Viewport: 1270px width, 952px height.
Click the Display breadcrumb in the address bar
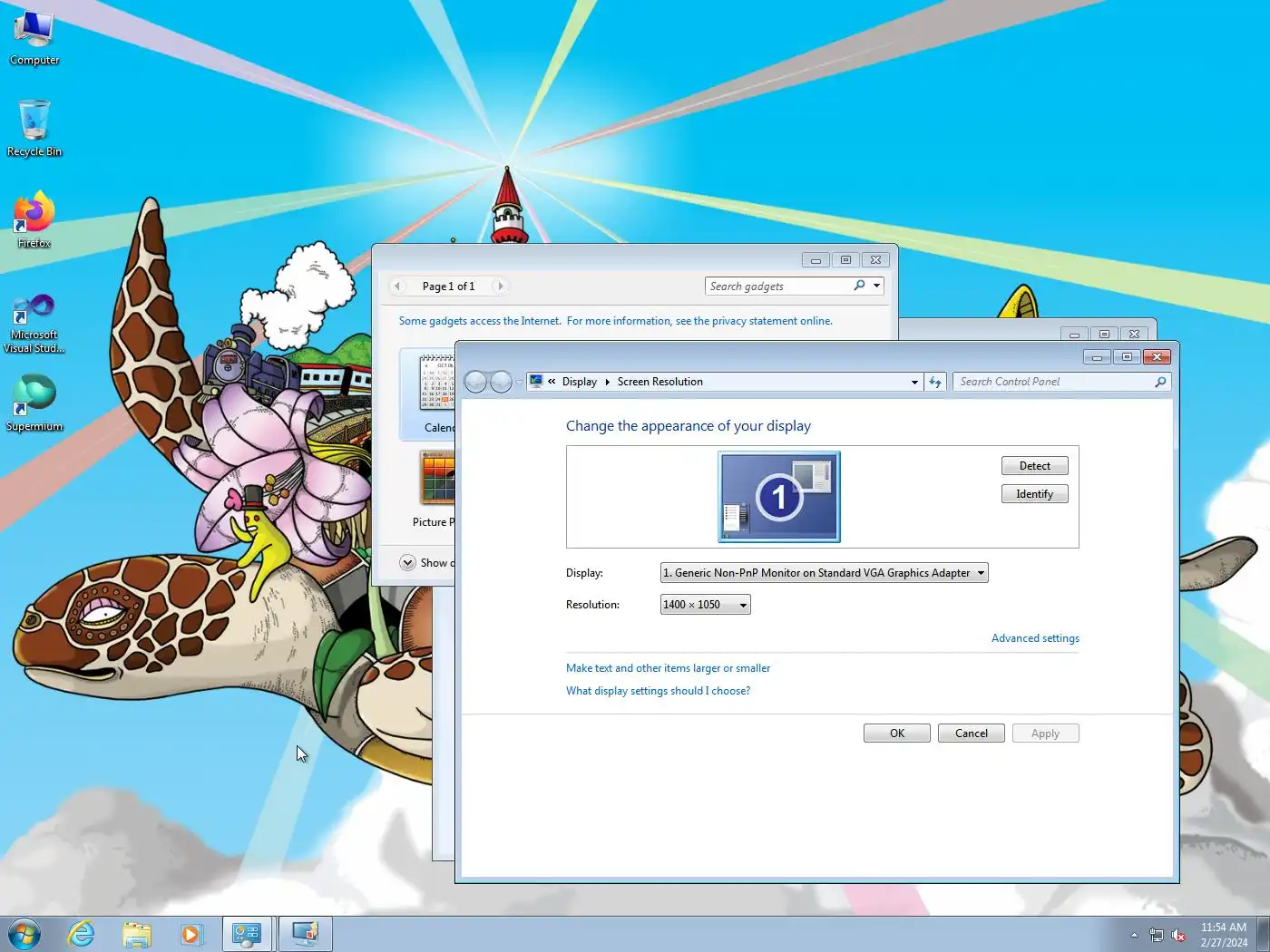point(580,382)
